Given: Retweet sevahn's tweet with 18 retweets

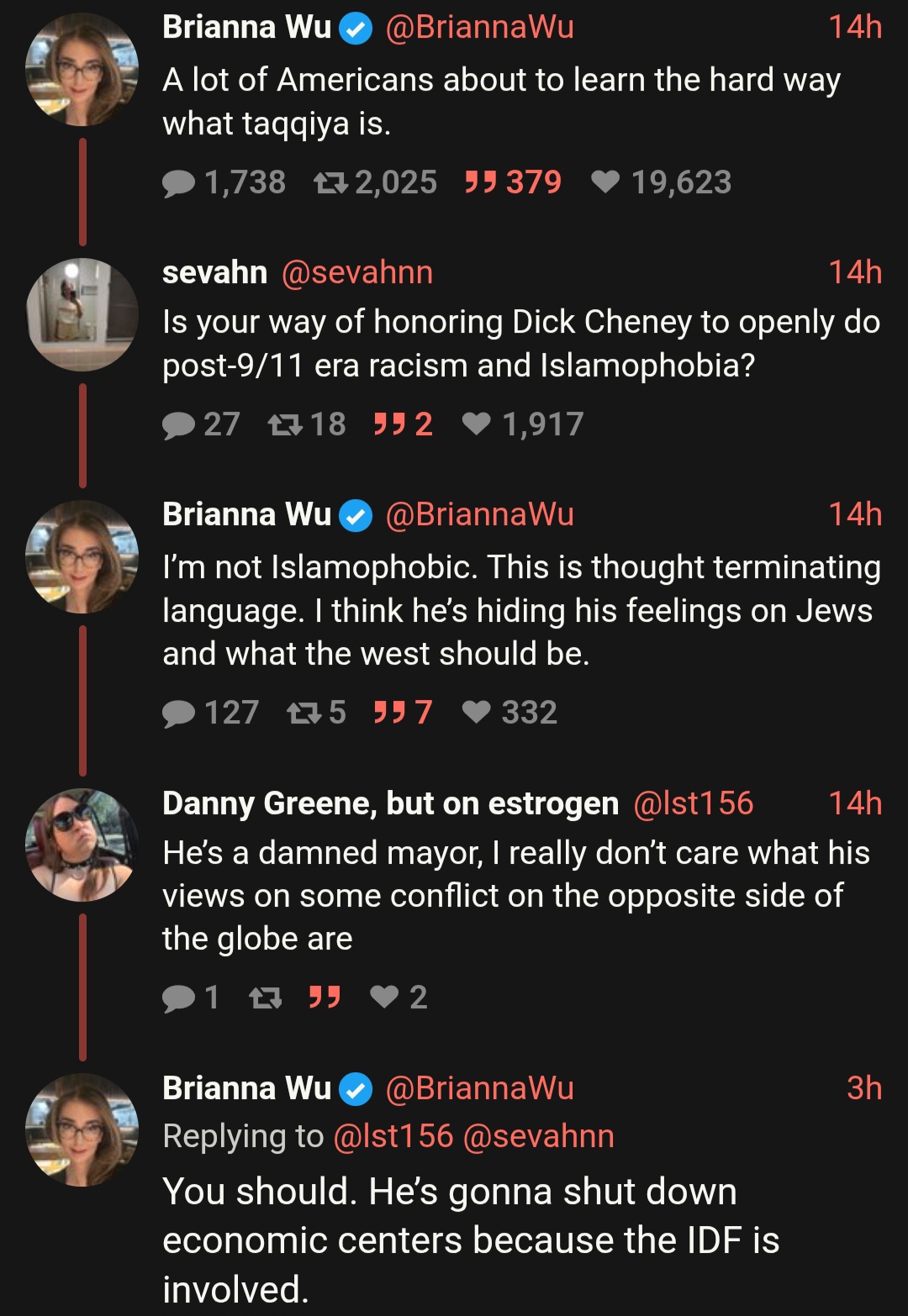Looking at the screenshot, I should (285, 424).
